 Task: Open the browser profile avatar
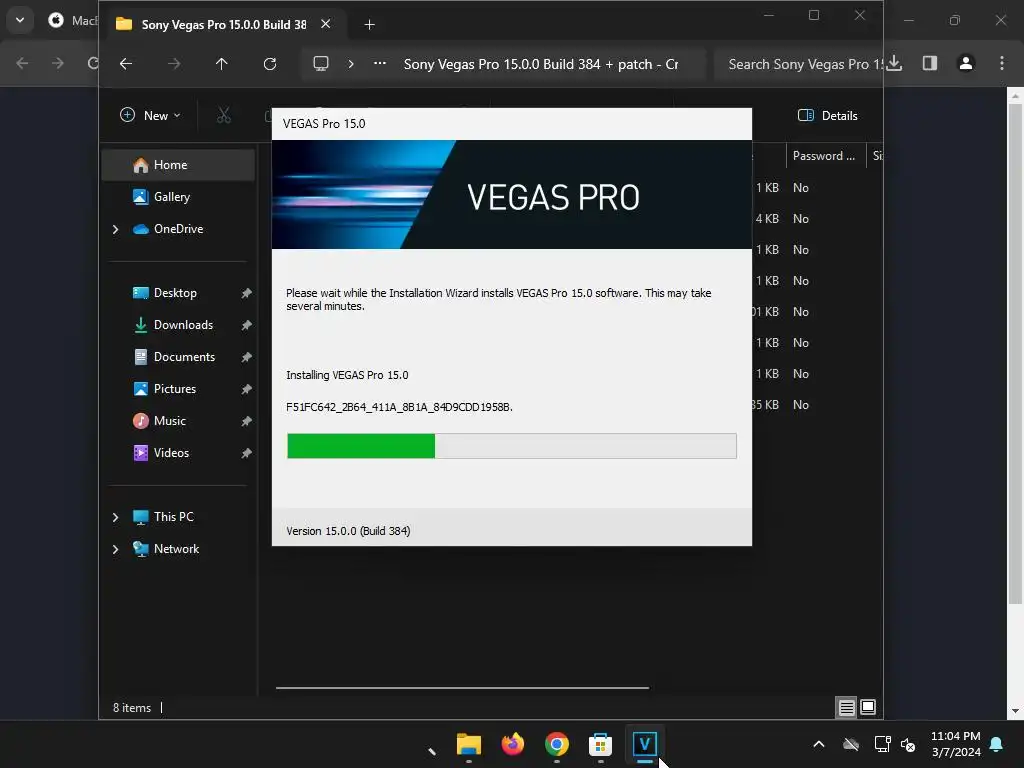(x=966, y=63)
